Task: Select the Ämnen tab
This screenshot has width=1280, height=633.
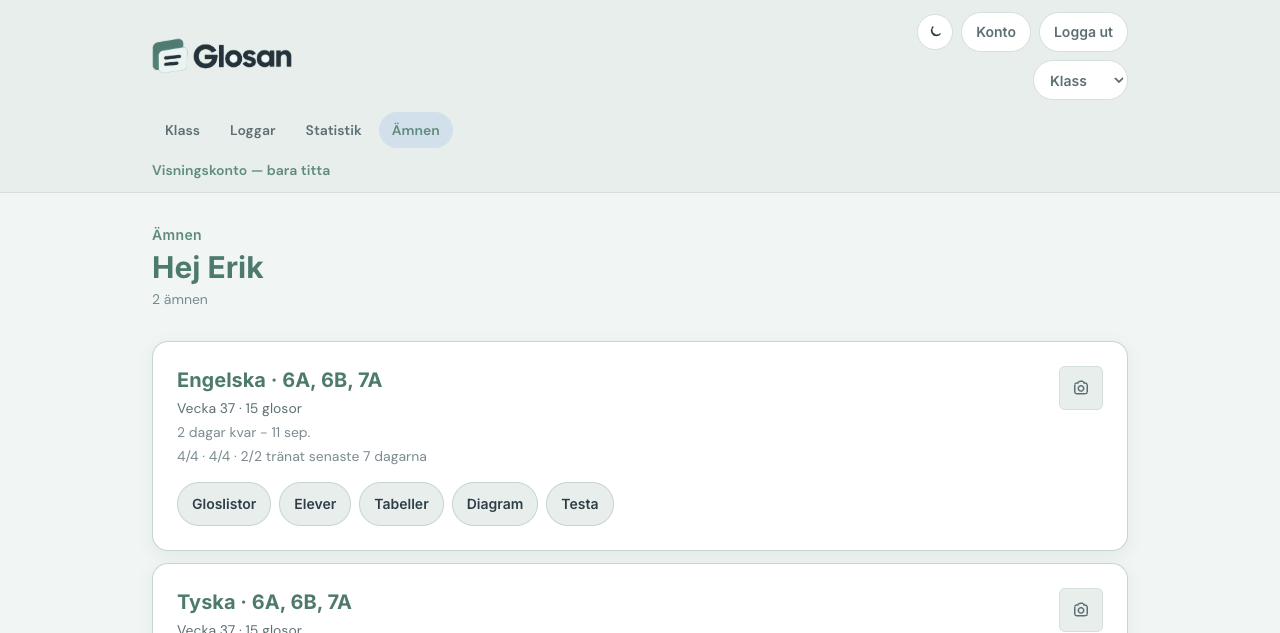Action: pos(416,130)
